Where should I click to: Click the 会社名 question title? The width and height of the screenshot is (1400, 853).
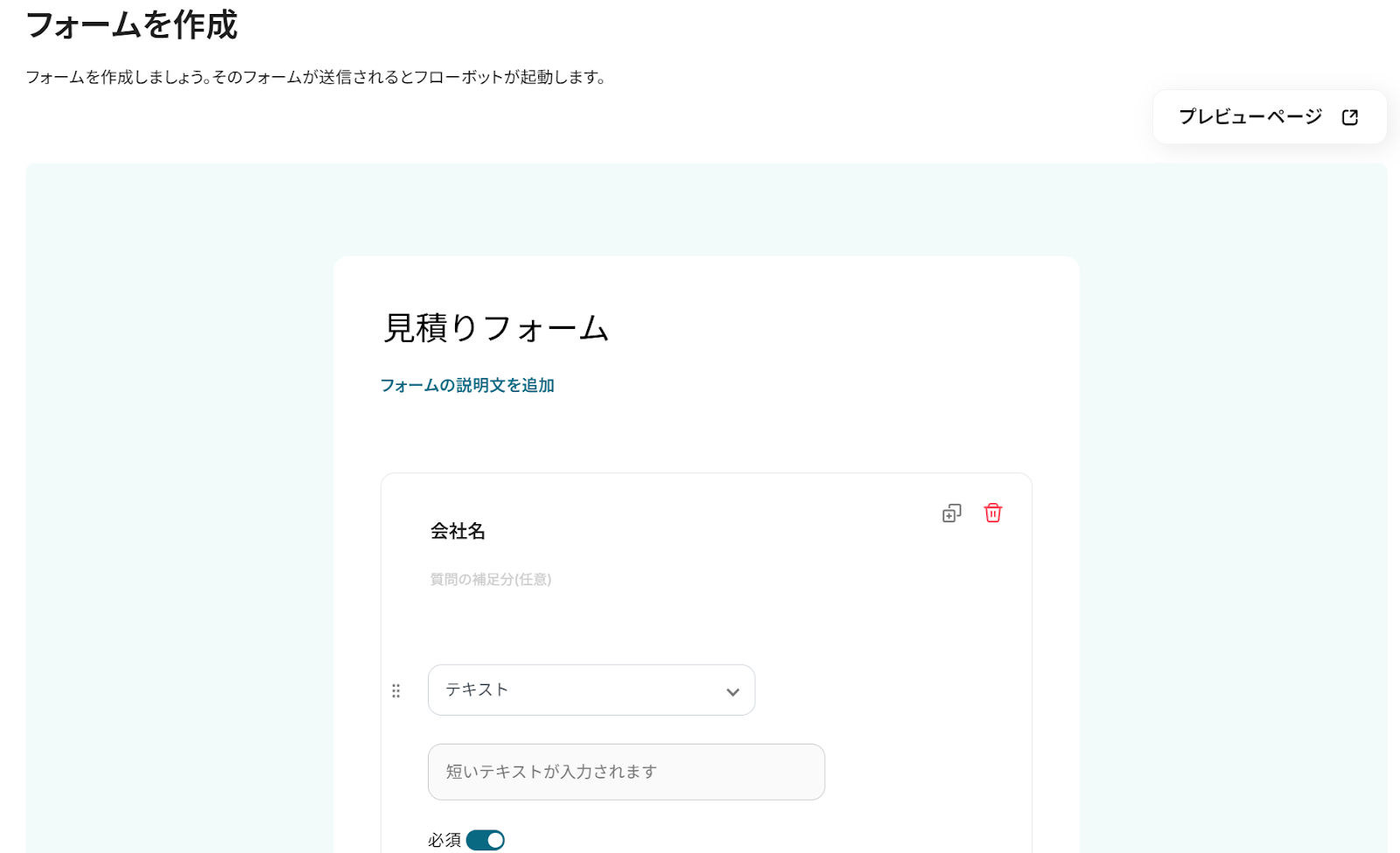[458, 531]
